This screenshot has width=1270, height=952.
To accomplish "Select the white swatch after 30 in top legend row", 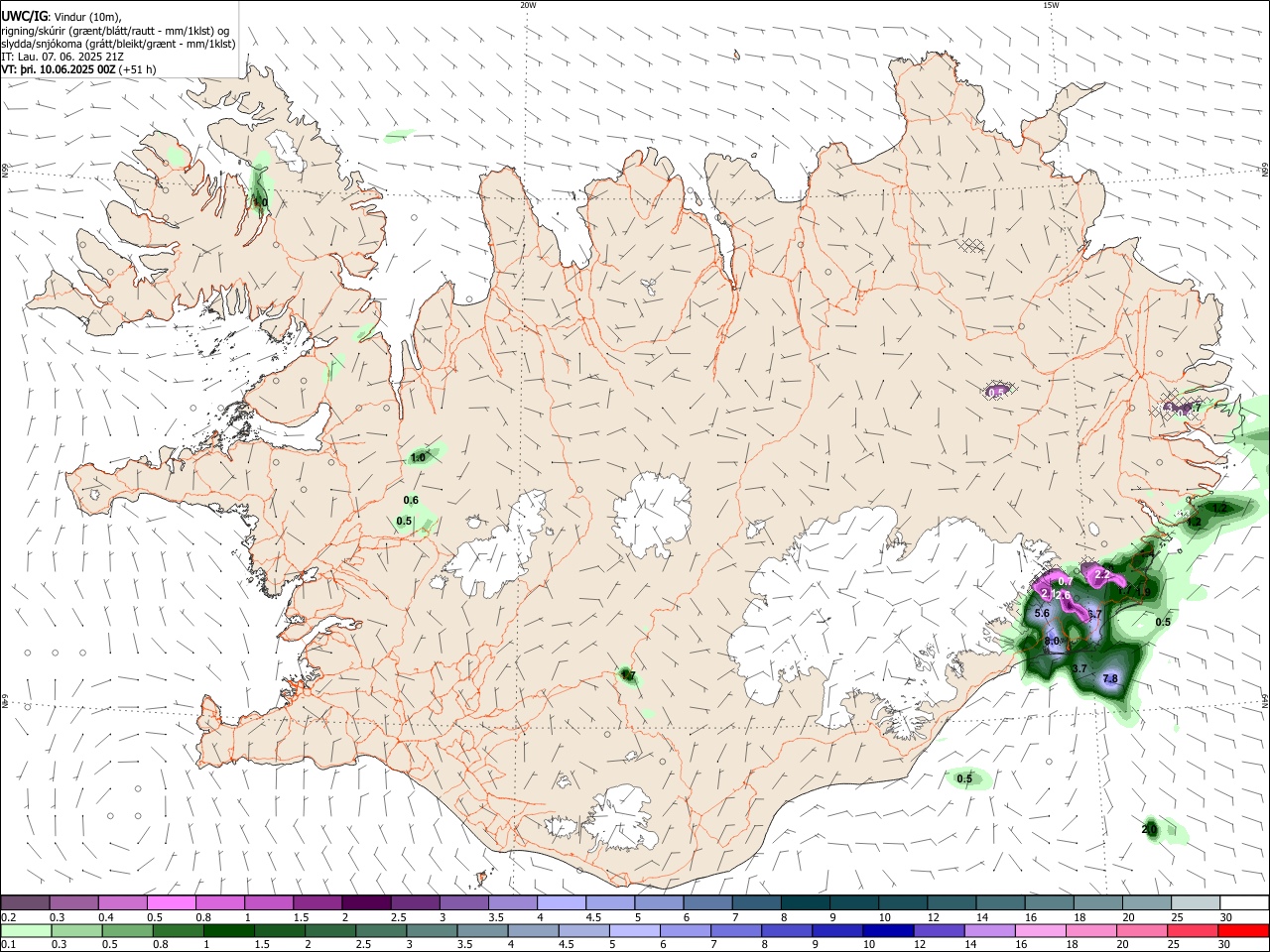I will (x=1244, y=902).
